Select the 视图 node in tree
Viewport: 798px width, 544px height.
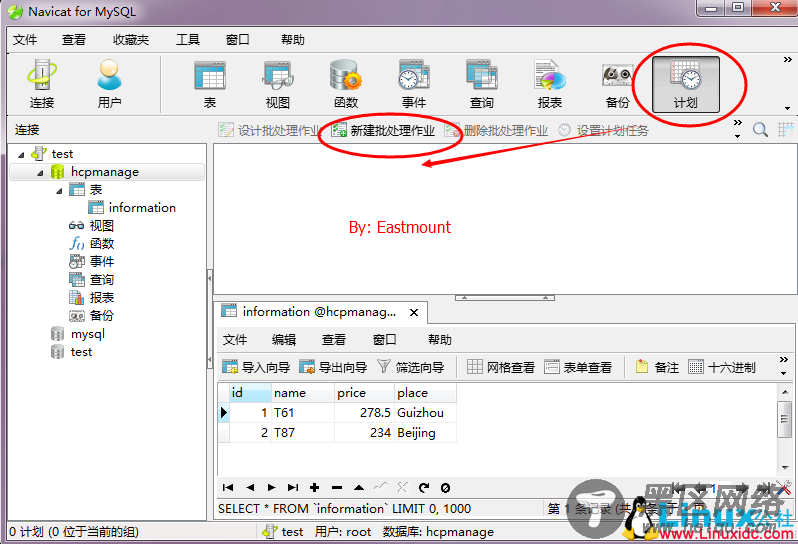pyautogui.click(x=92, y=225)
